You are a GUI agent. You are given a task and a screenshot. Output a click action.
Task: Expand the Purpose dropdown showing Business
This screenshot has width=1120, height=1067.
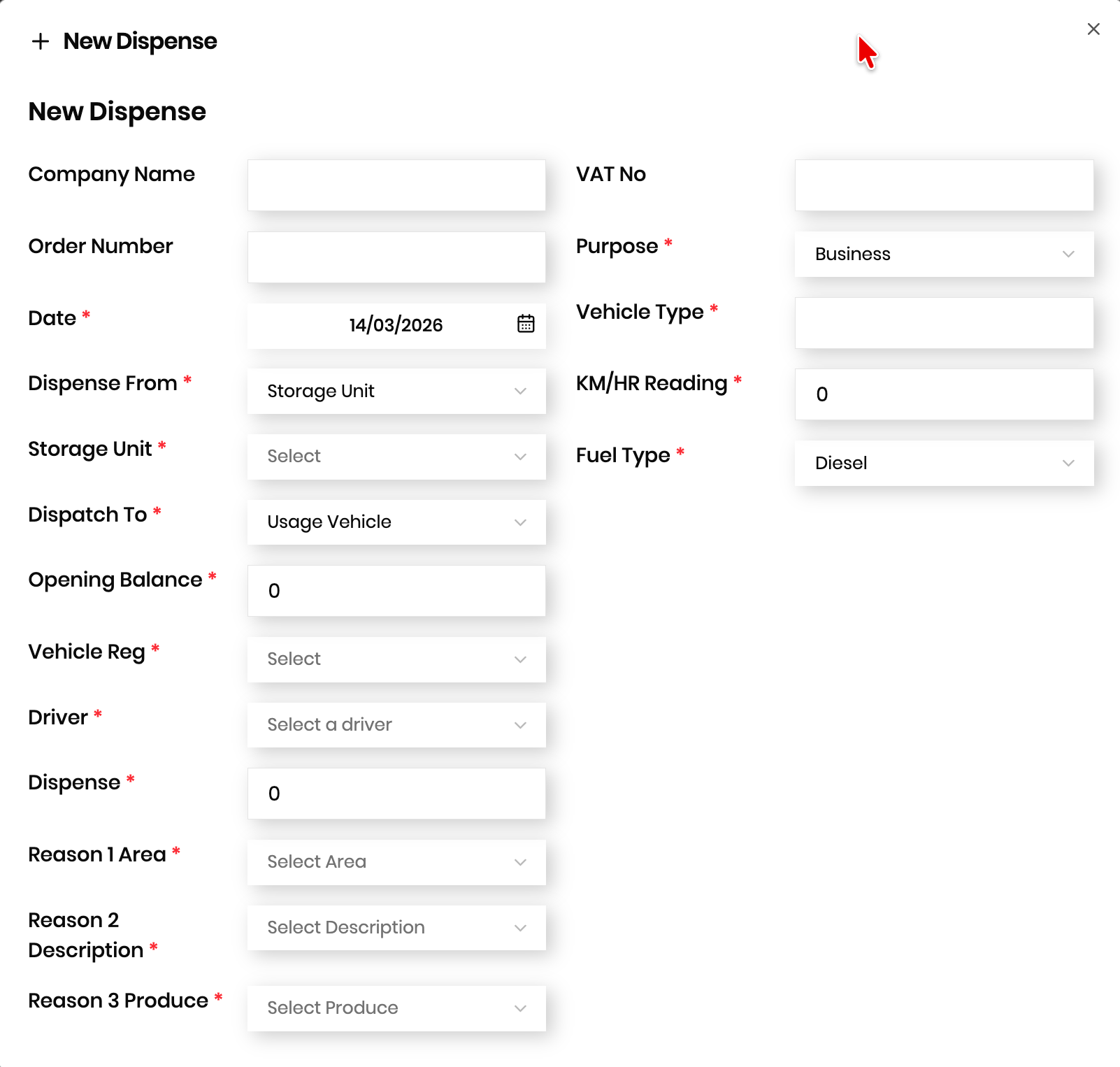(944, 254)
